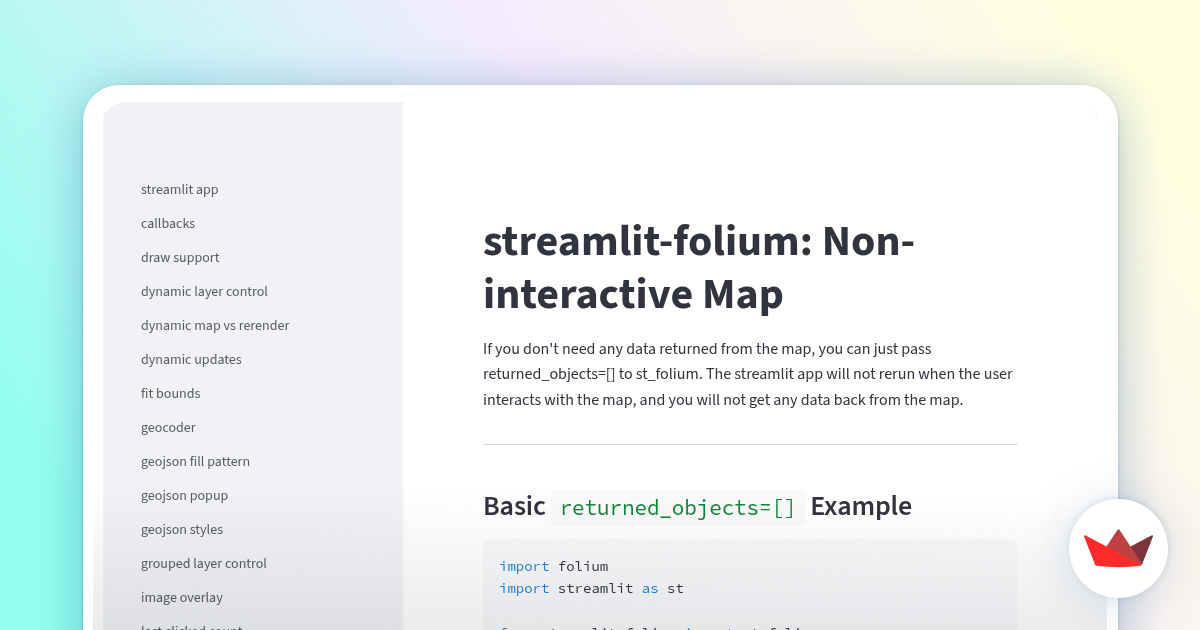Select geojson styles in sidebar

pyautogui.click(x=182, y=529)
